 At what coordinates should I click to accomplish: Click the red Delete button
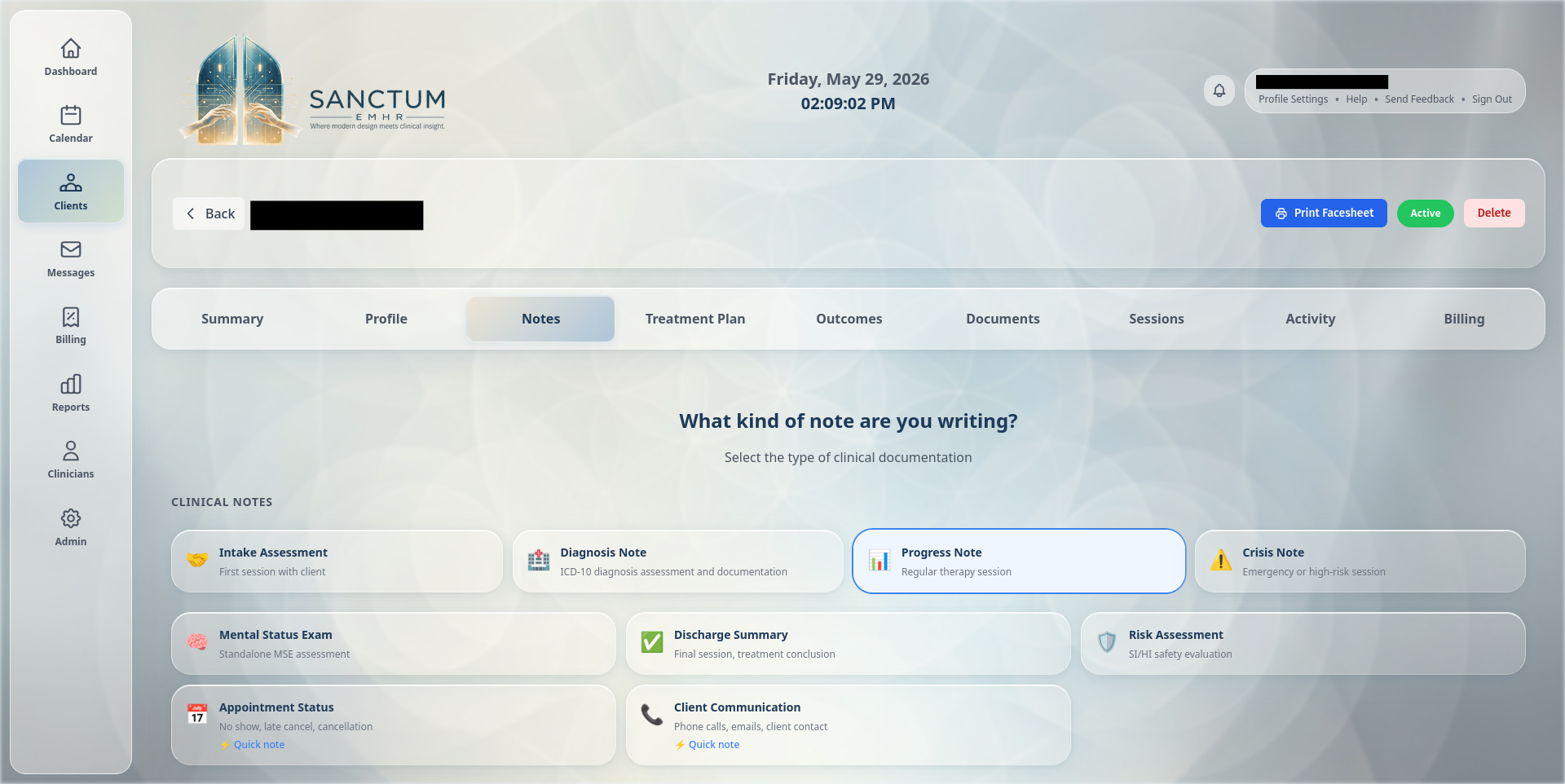click(x=1494, y=214)
